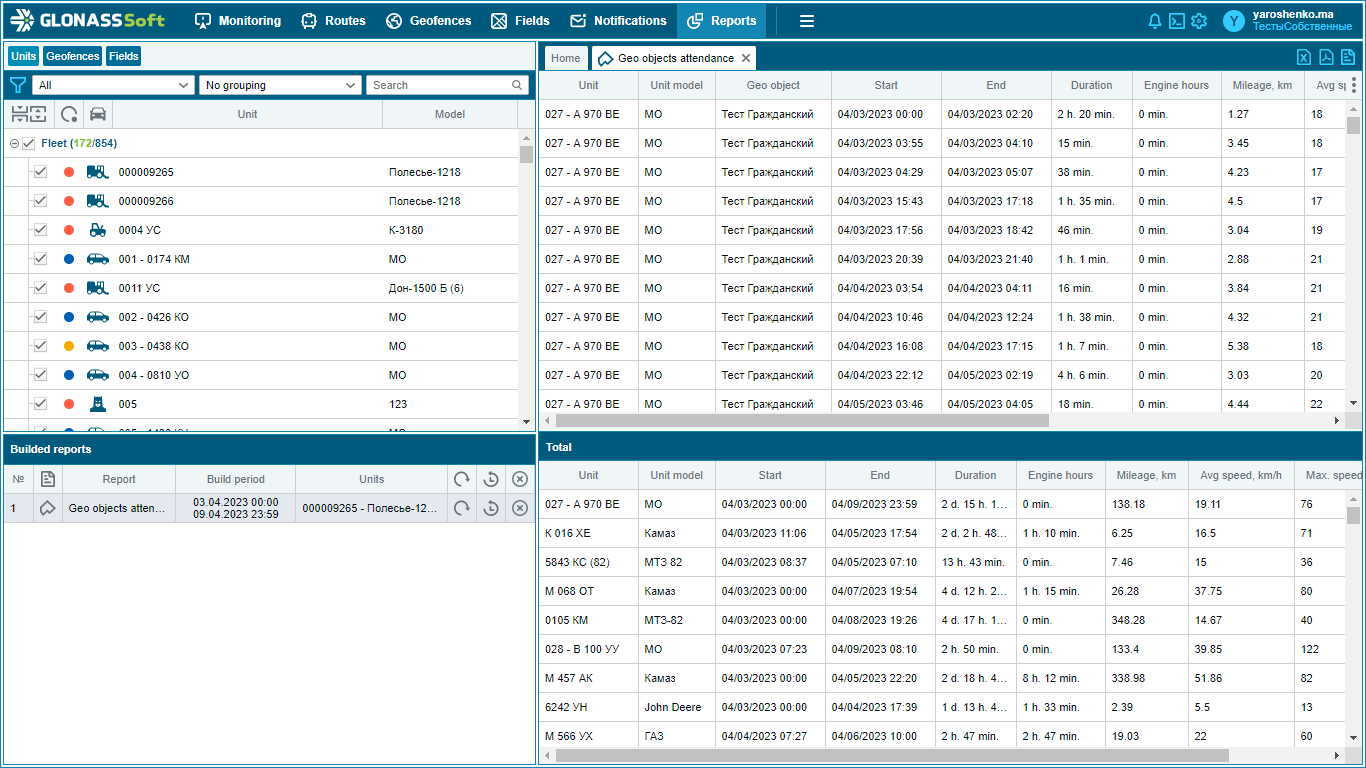
Task: Rebuild the Geo objects attendance report row
Action: 462,508
